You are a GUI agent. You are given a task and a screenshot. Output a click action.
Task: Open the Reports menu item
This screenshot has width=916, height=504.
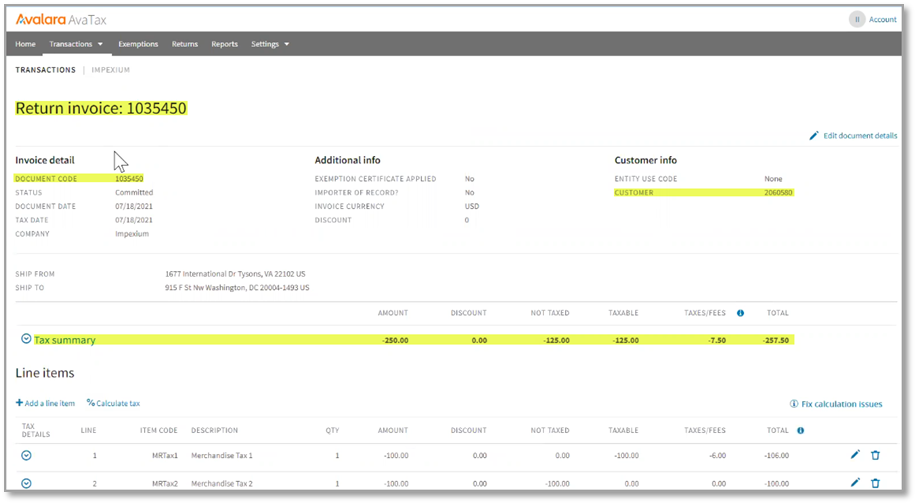[224, 44]
